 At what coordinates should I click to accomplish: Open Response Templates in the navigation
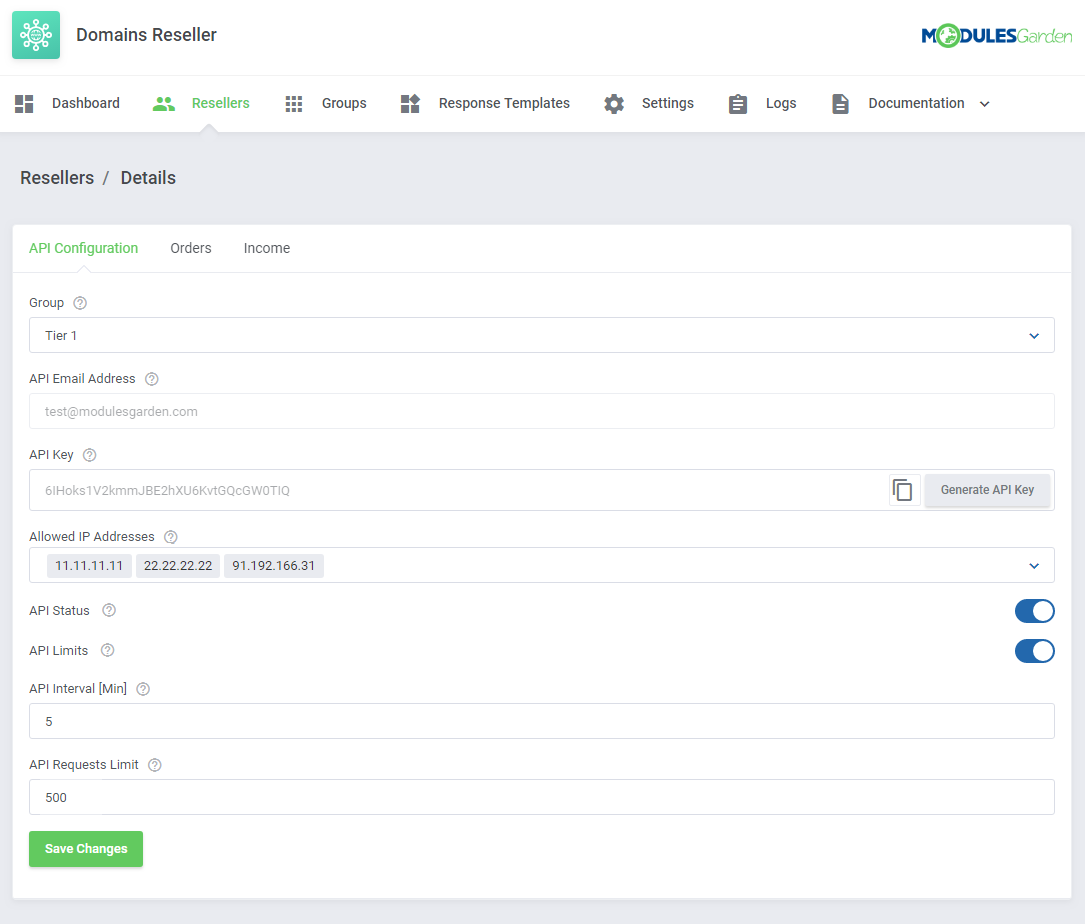[x=504, y=104]
